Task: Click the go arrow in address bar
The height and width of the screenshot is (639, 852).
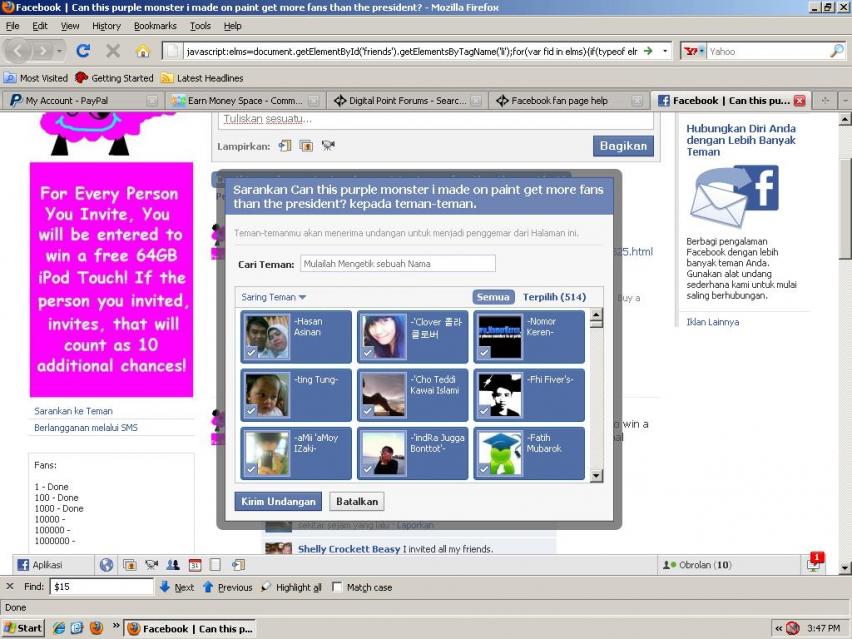Action: coord(648,51)
